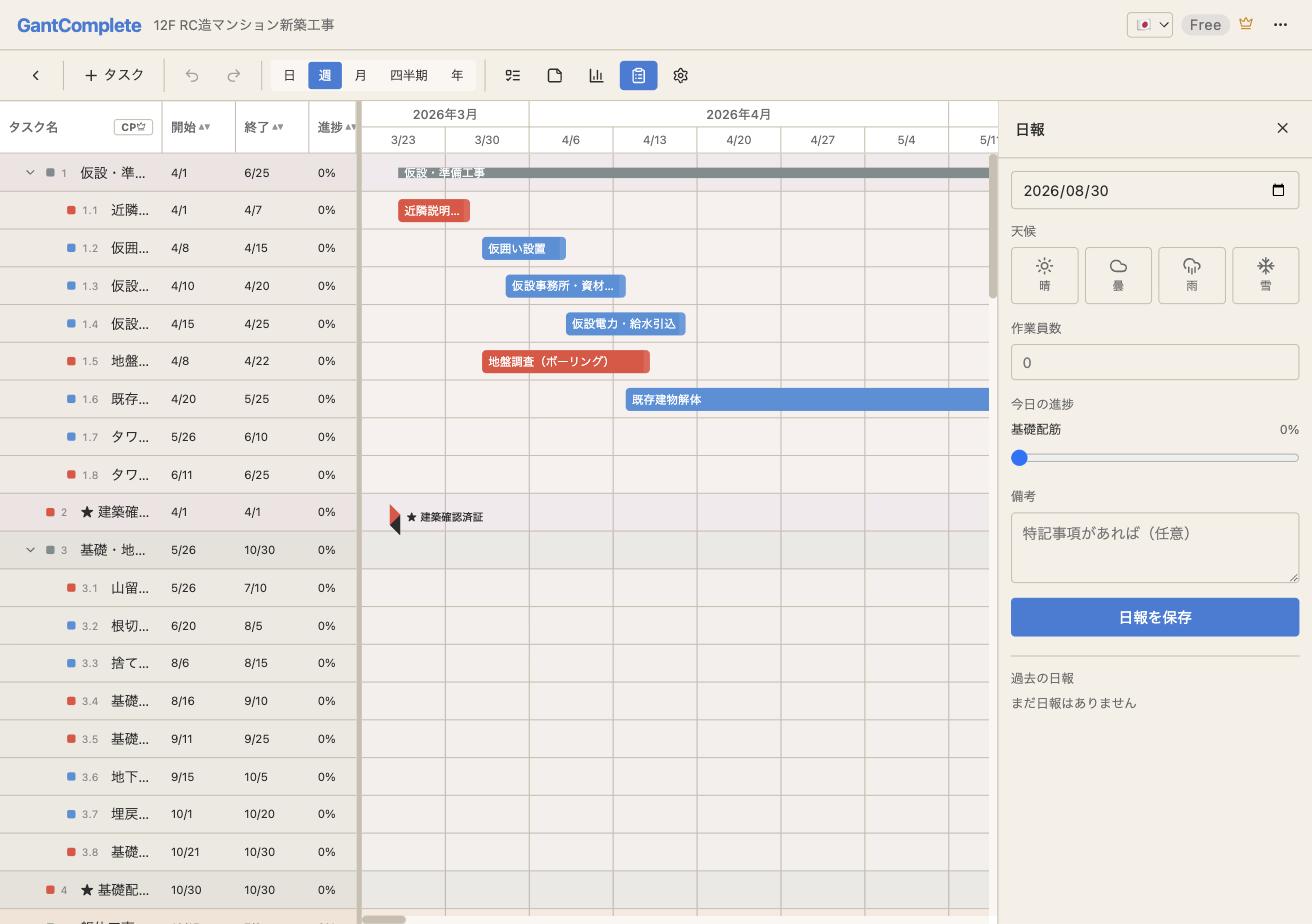Select task row 3.1 山留
Viewport: 1312px width, 924px height.
coord(179,588)
